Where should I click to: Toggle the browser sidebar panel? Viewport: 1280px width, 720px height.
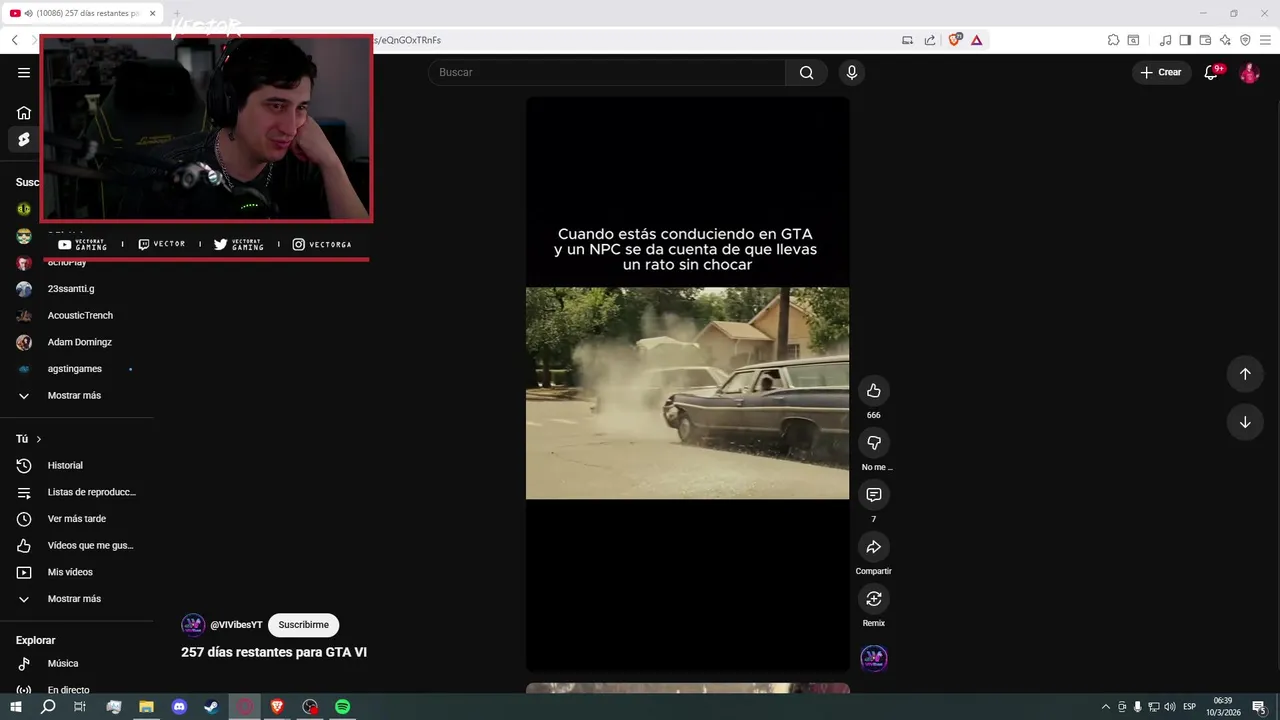1185,40
